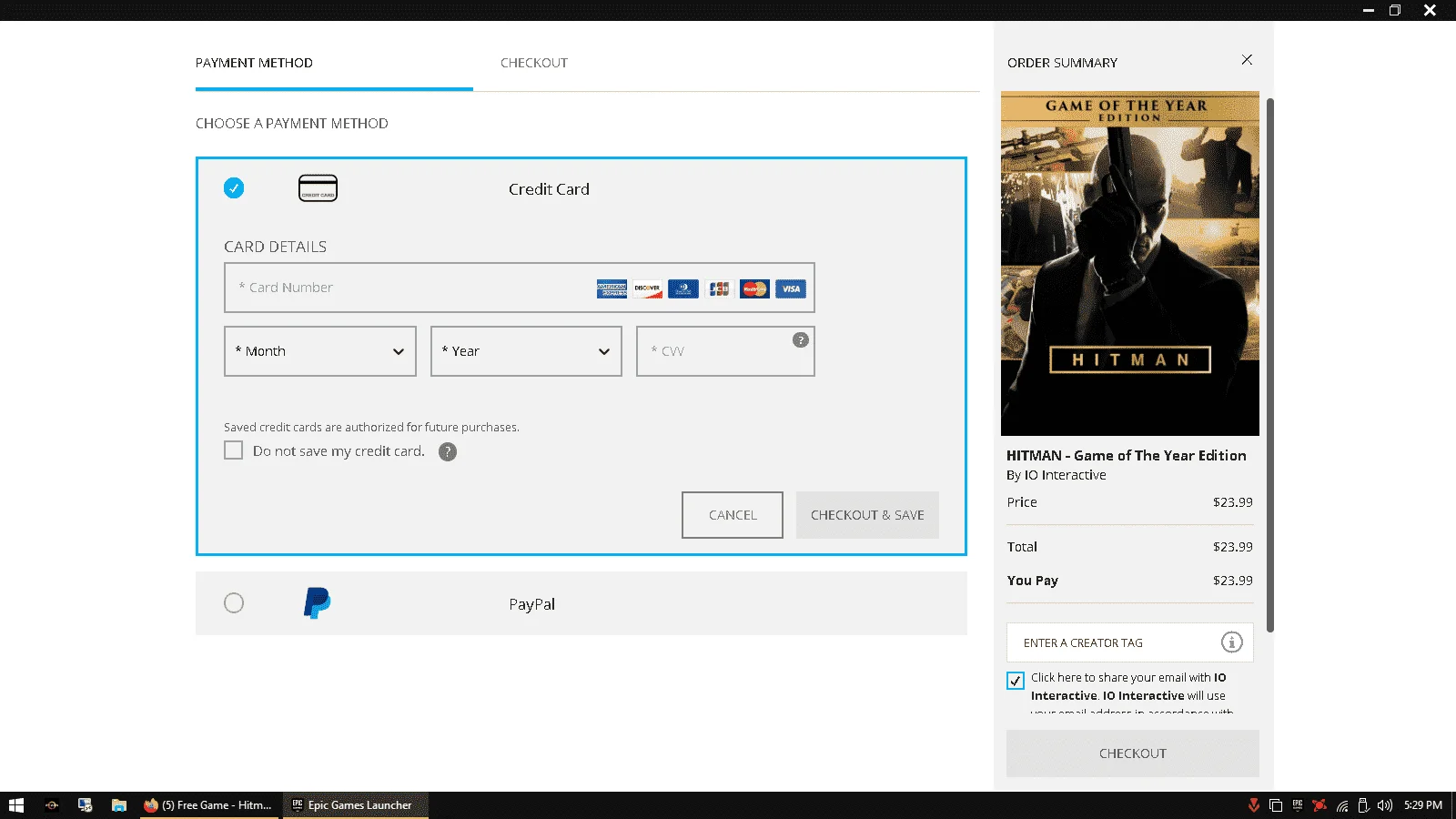The height and width of the screenshot is (819, 1456).
Task: Open the expiration Year dropdown
Action: tap(526, 351)
